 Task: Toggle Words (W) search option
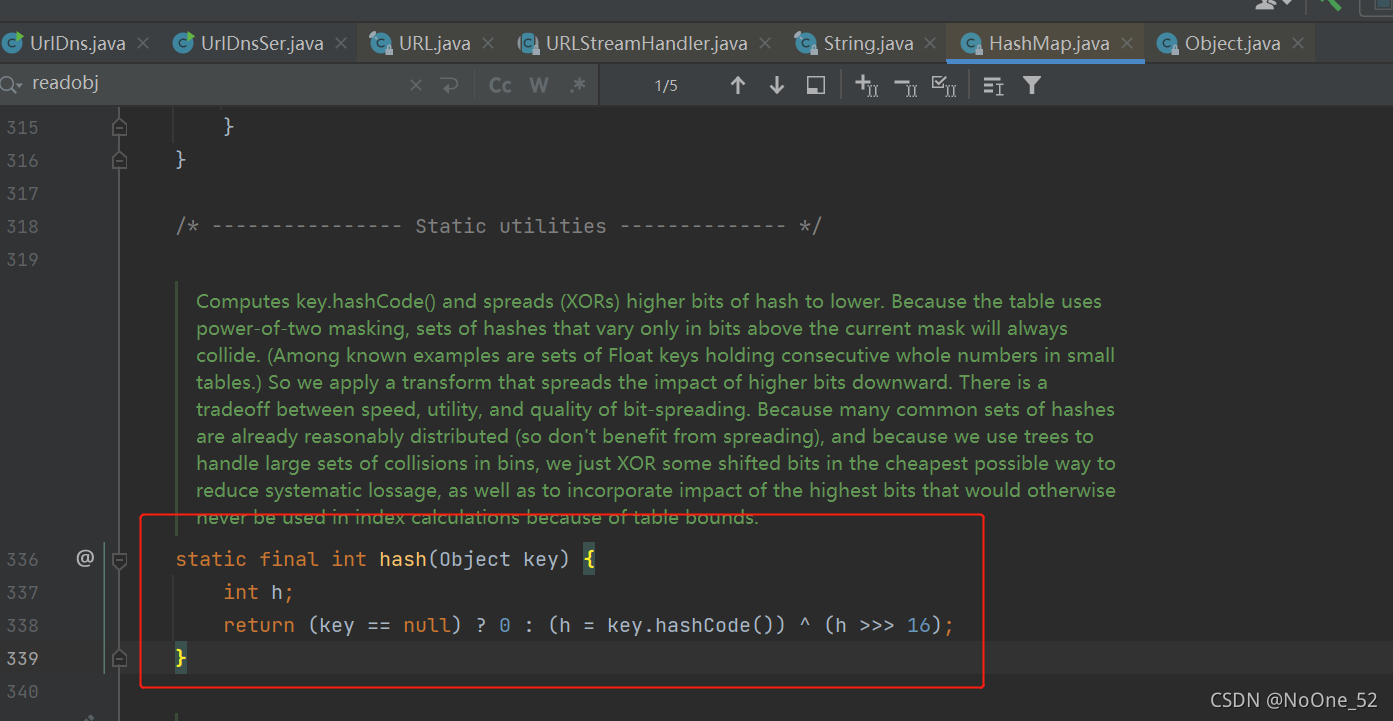tap(539, 86)
